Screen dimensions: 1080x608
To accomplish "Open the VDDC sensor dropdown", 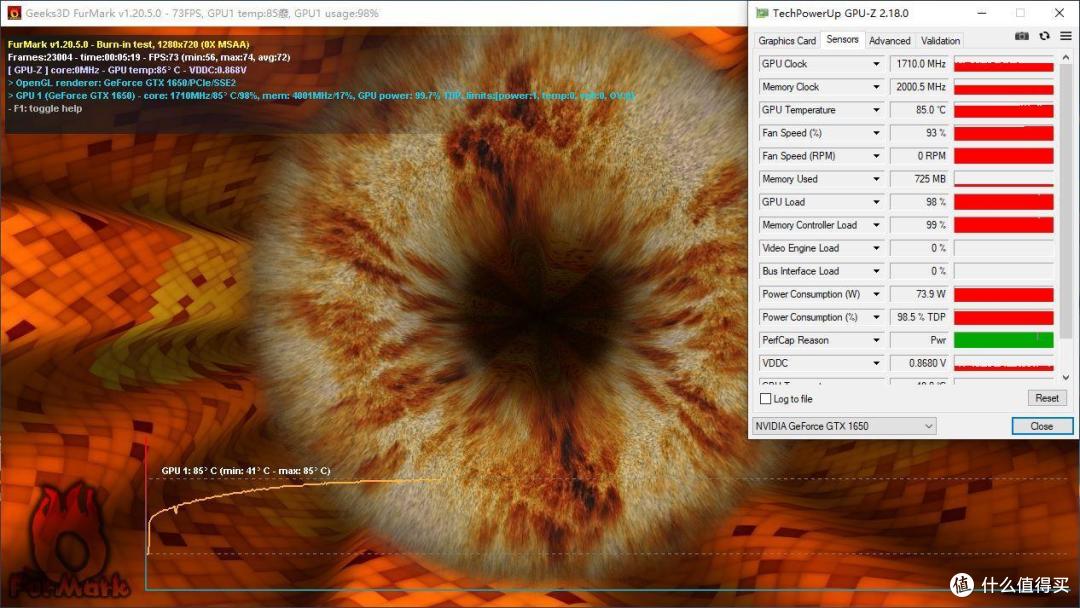I will pos(876,364).
